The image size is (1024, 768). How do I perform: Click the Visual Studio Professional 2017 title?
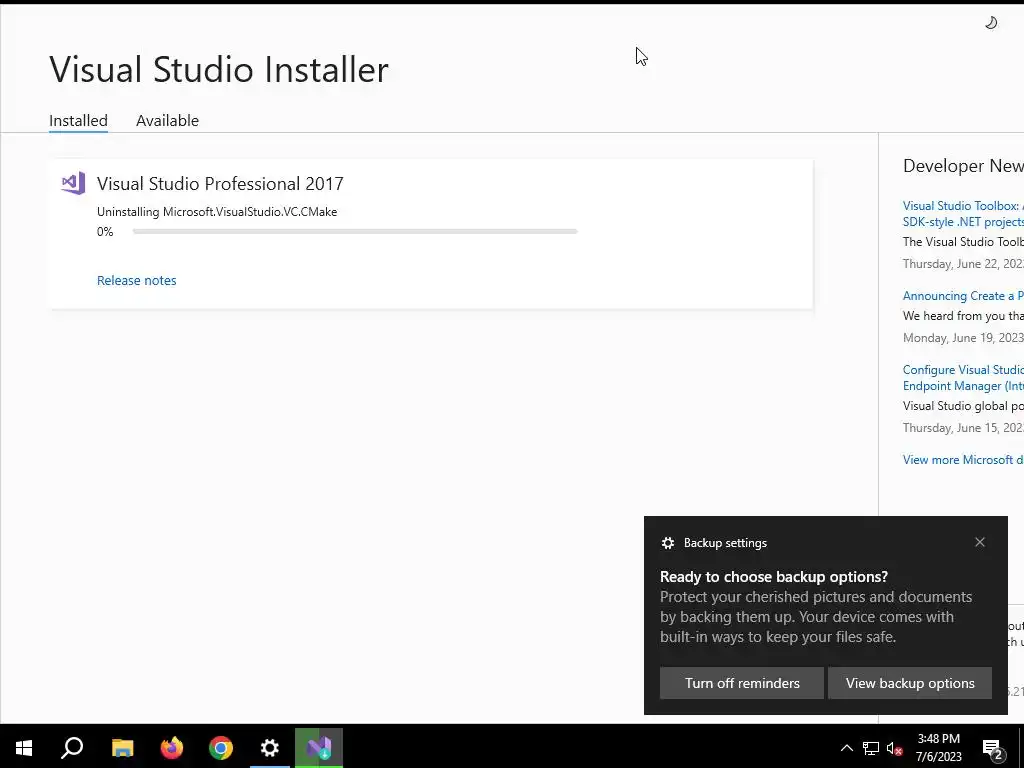tap(220, 184)
